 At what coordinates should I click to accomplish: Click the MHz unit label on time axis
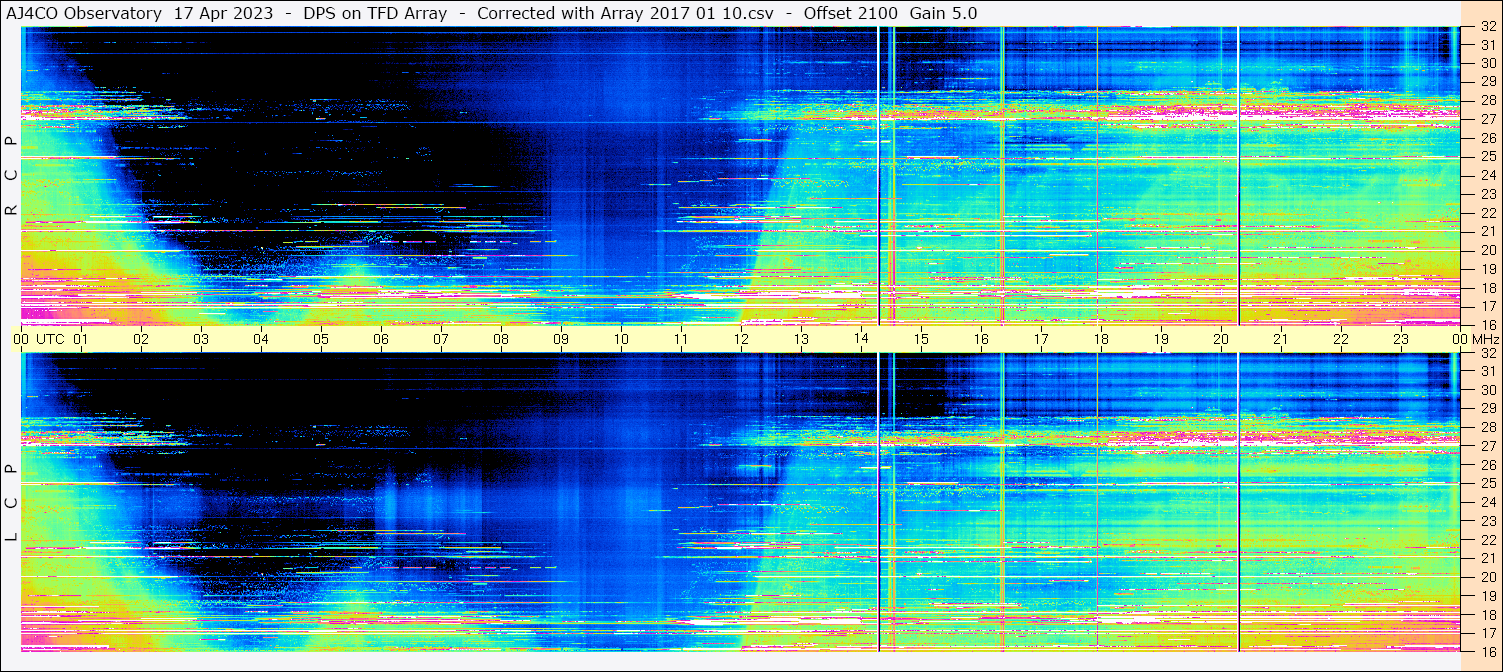tap(1484, 339)
